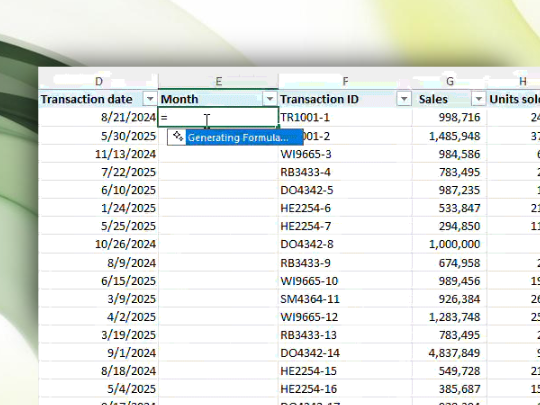The image size is (540, 405).
Task: Open the Transaction ID filter dropdown
Action: click(x=404, y=99)
